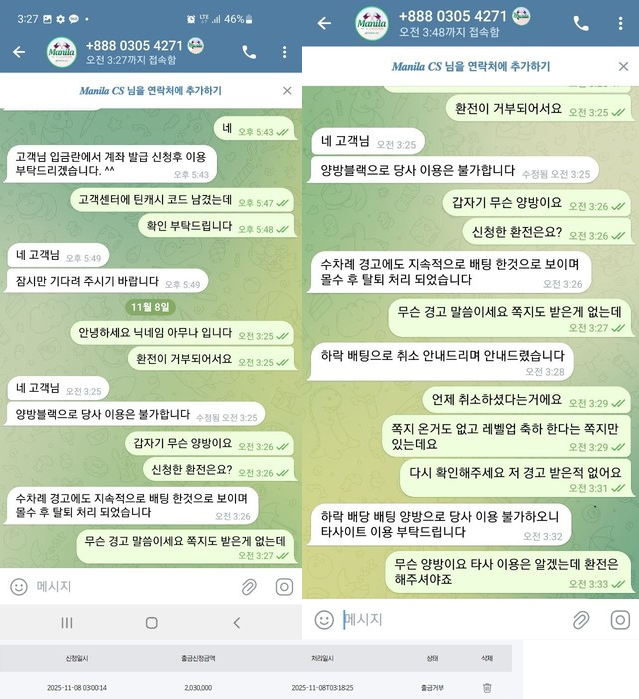Open emoji picker in right message bar

point(324,620)
